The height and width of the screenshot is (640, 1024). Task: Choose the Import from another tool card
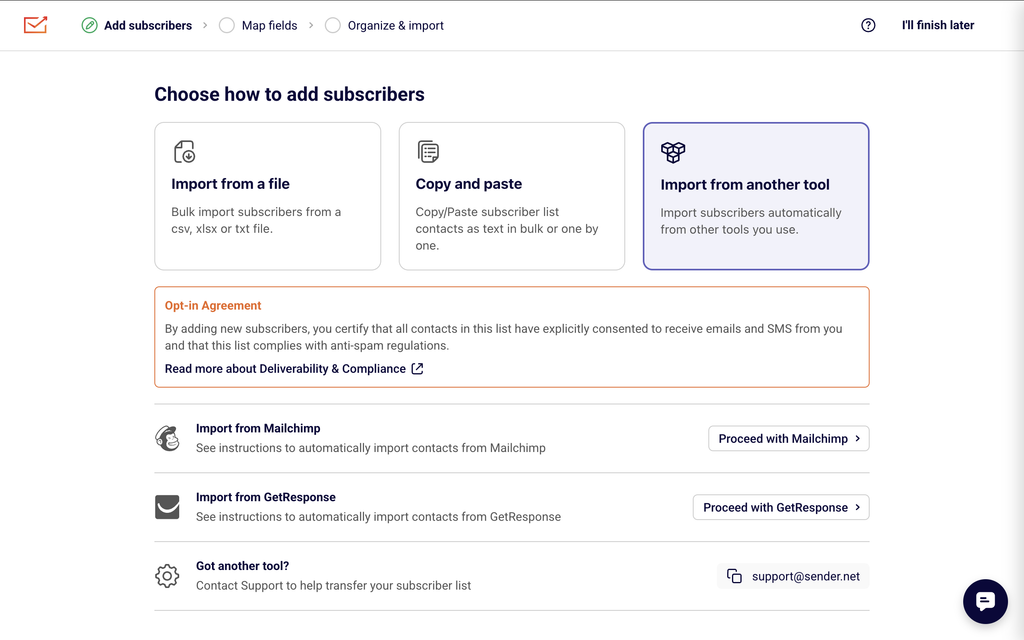coord(756,196)
